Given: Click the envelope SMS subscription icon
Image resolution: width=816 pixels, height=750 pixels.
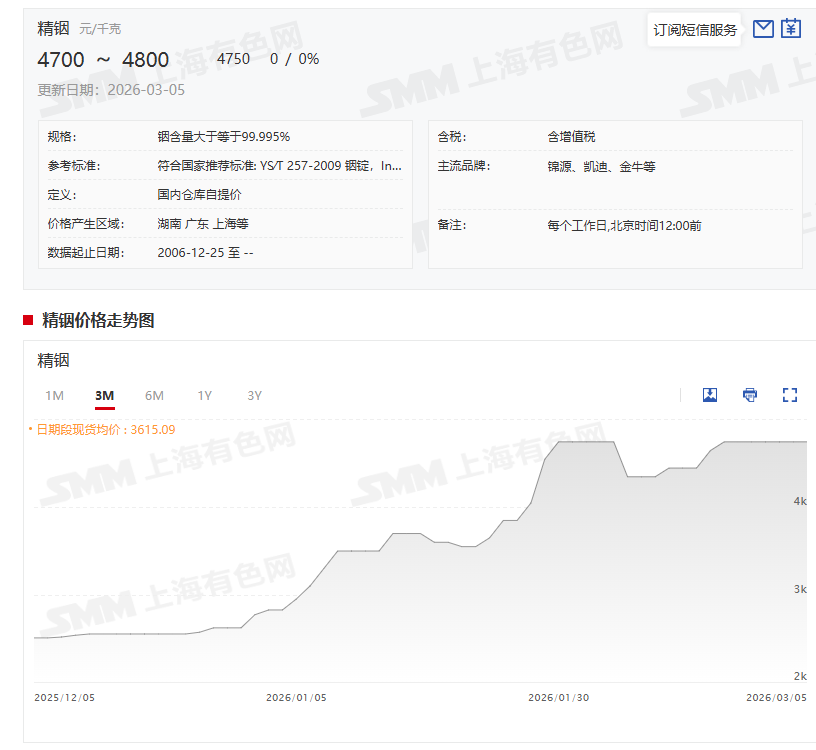Looking at the screenshot, I should 763,29.
